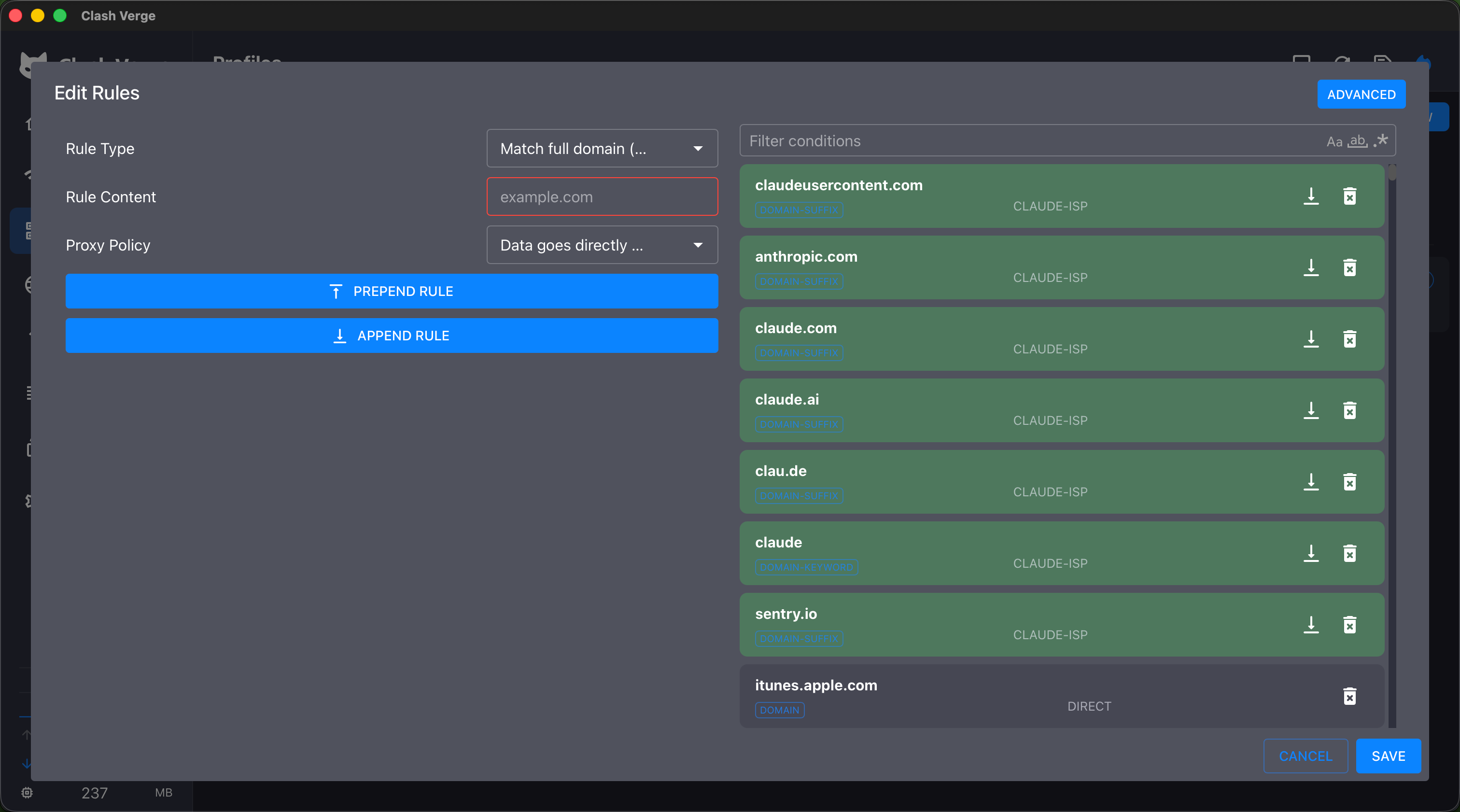Delete the claude.com rule
Viewport: 1460px width, 812px height.
click(x=1349, y=339)
